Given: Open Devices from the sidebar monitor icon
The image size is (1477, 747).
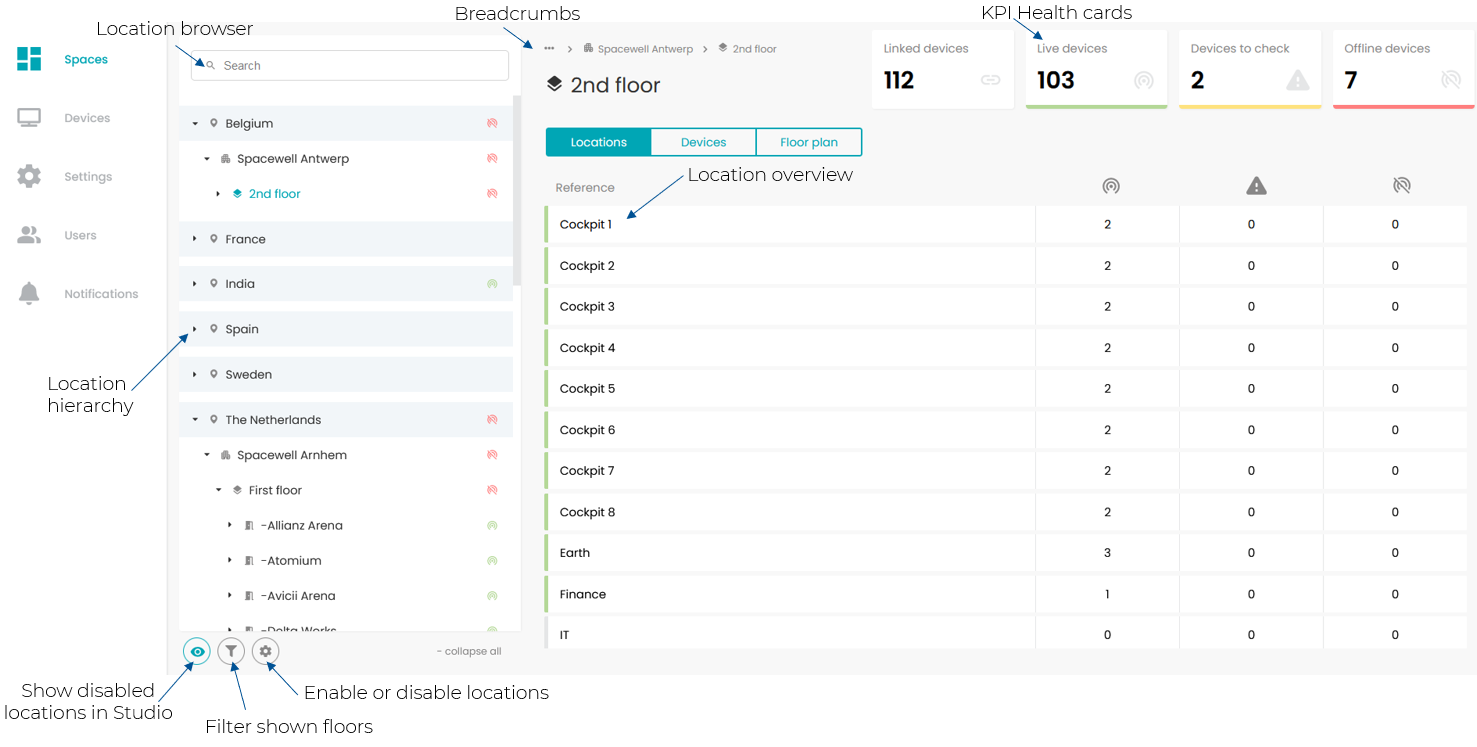Looking at the screenshot, I should pyautogui.click(x=29, y=118).
